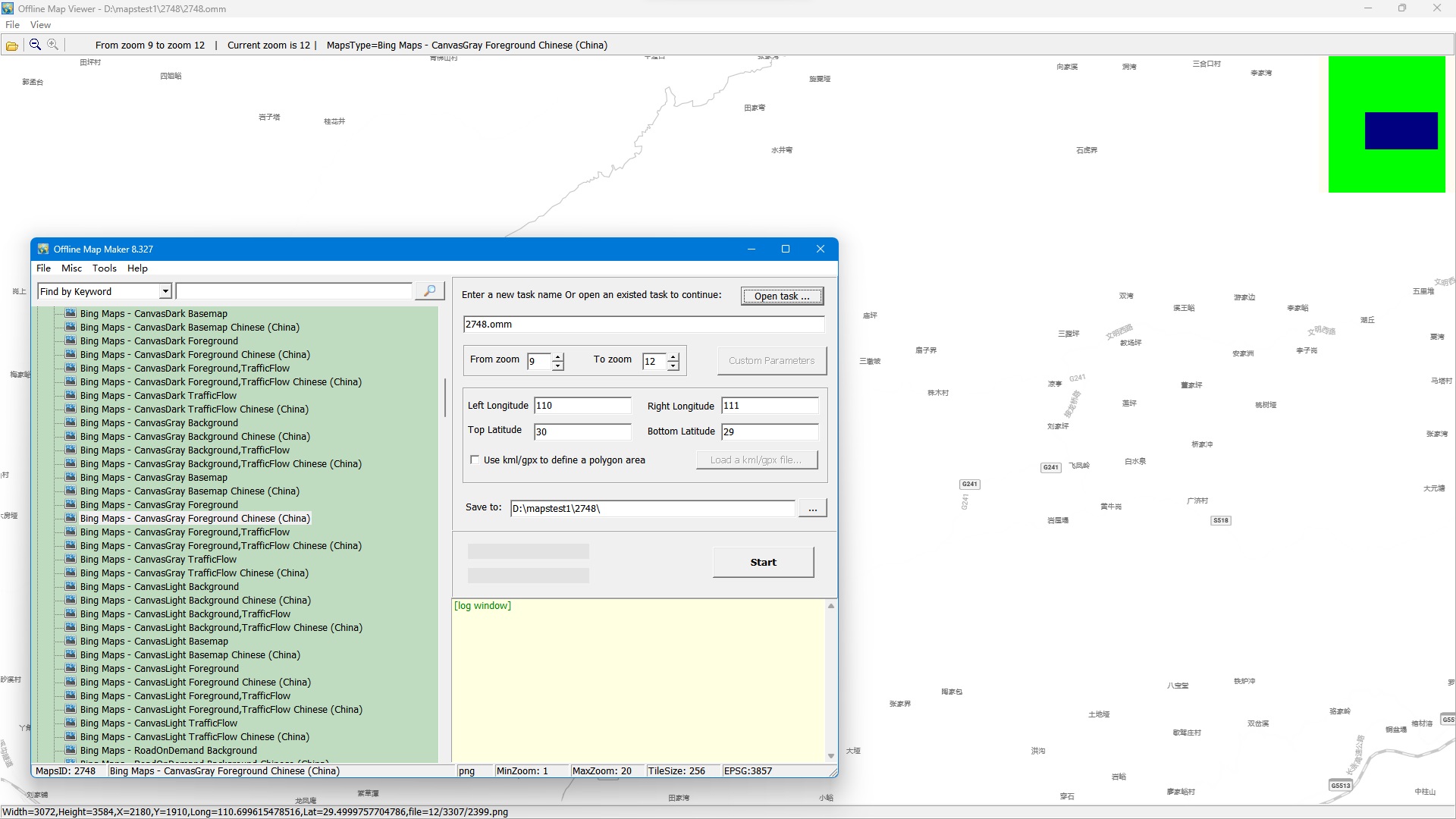1456x819 pixels.
Task: Decrease the To zoom spinner value
Action: pyautogui.click(x=673, y=366)
